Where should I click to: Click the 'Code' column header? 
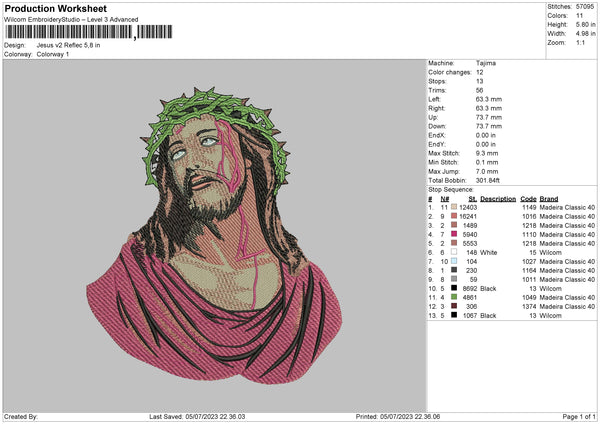[x=528, y=199]
